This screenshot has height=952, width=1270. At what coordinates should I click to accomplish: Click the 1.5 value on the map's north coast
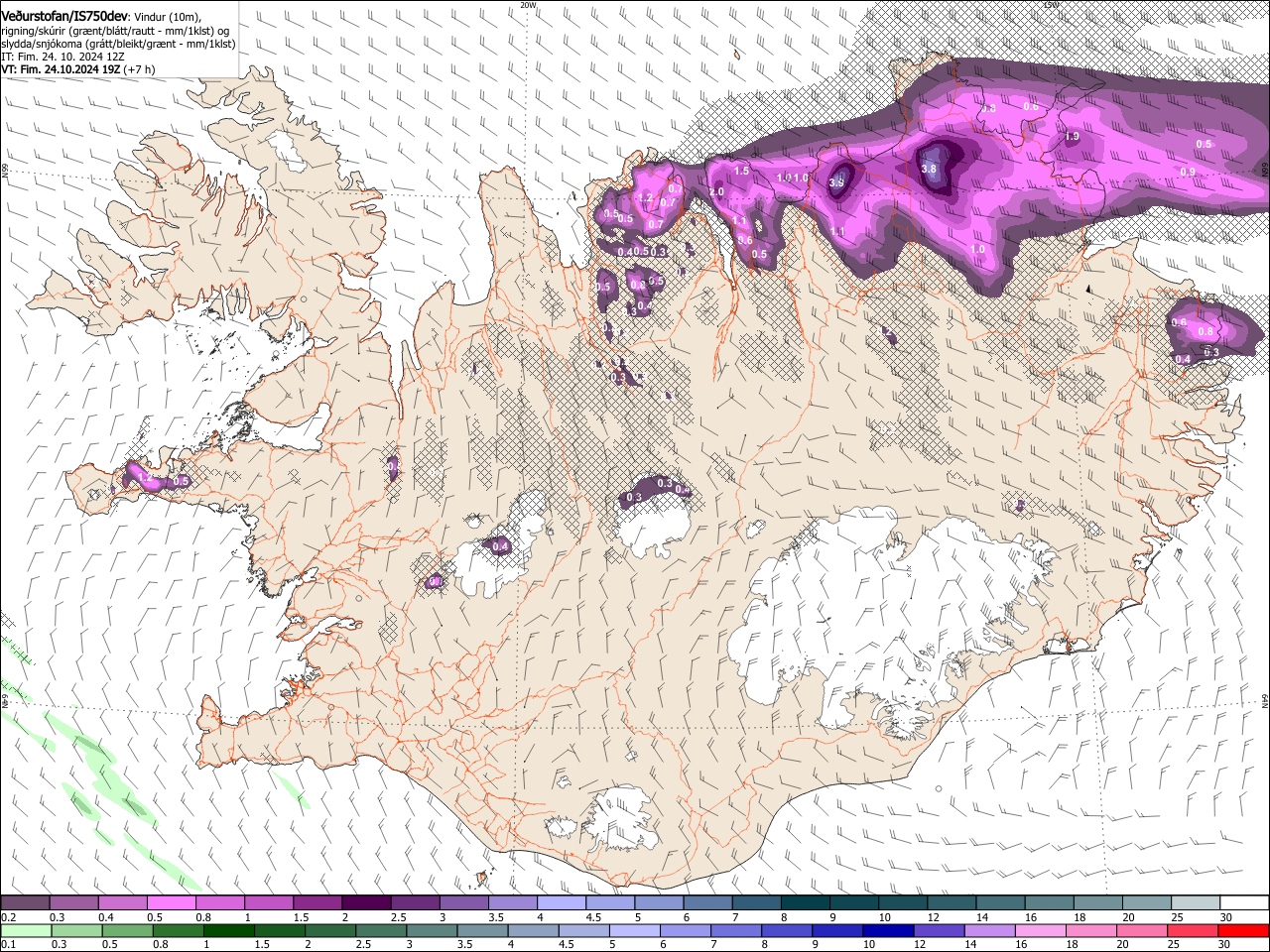(741, 172)
